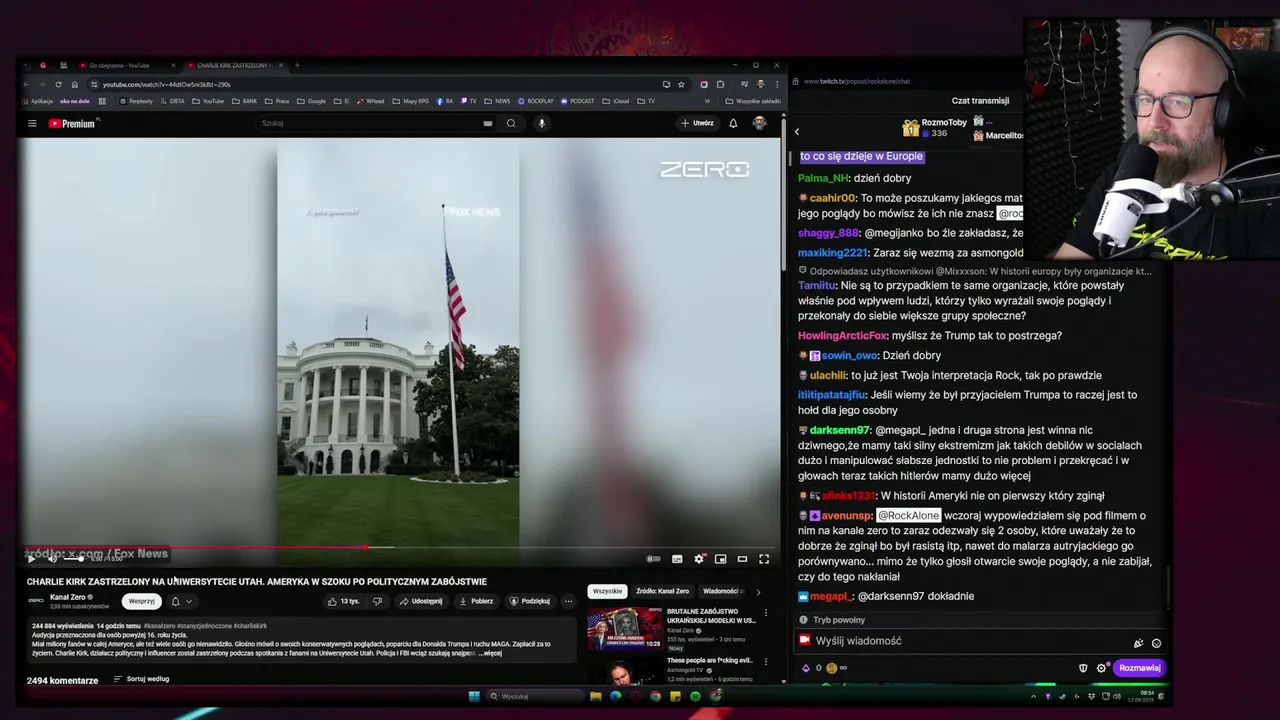Open browser extensions puzzle icon

(719, 84)
